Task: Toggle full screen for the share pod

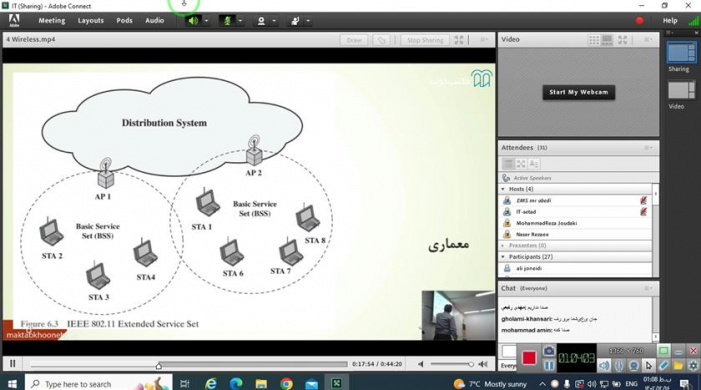Action: [x=459, y=40]
